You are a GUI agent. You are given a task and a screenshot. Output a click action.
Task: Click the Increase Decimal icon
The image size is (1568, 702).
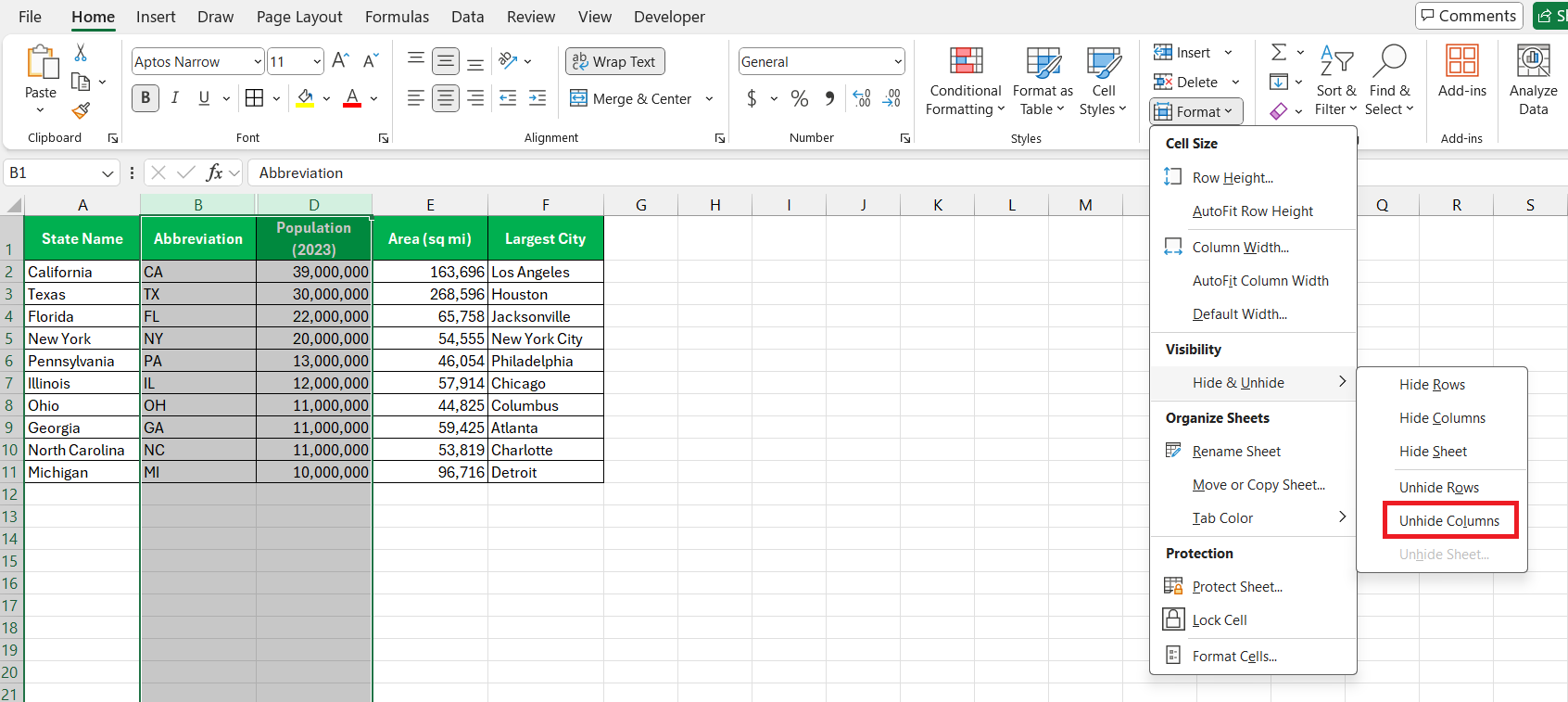pyautogui.click(x=862, y=98)
